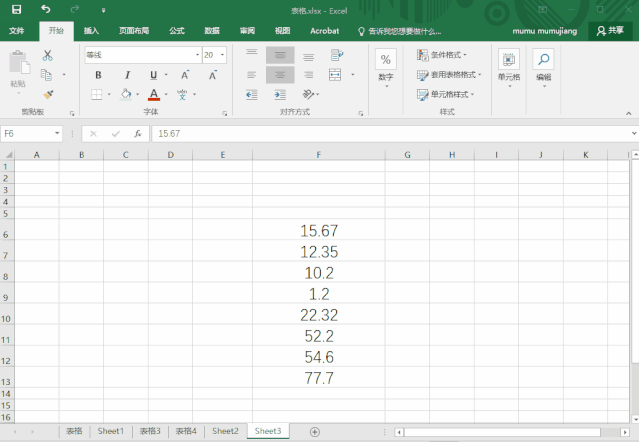Open the 数据 tab
The height and width of the screenshot is (442, 639).
(212, 31)
